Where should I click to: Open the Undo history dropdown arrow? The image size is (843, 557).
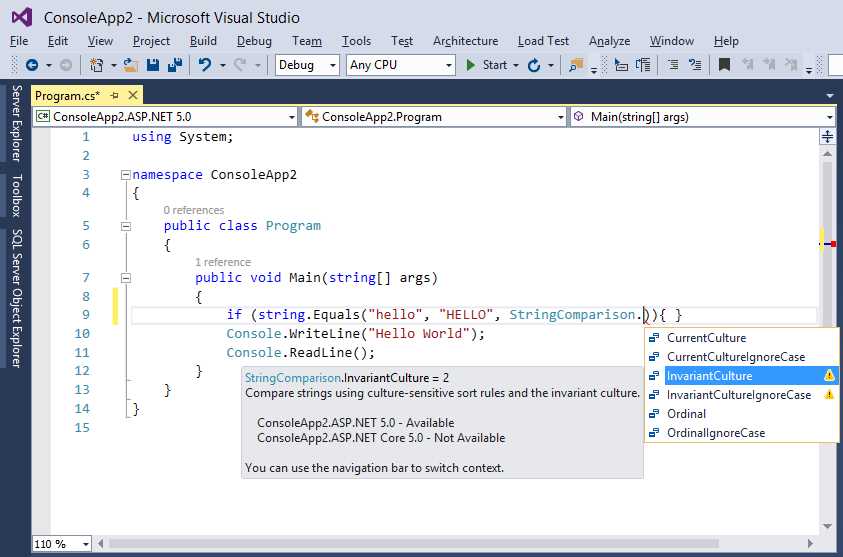[223, 66]
